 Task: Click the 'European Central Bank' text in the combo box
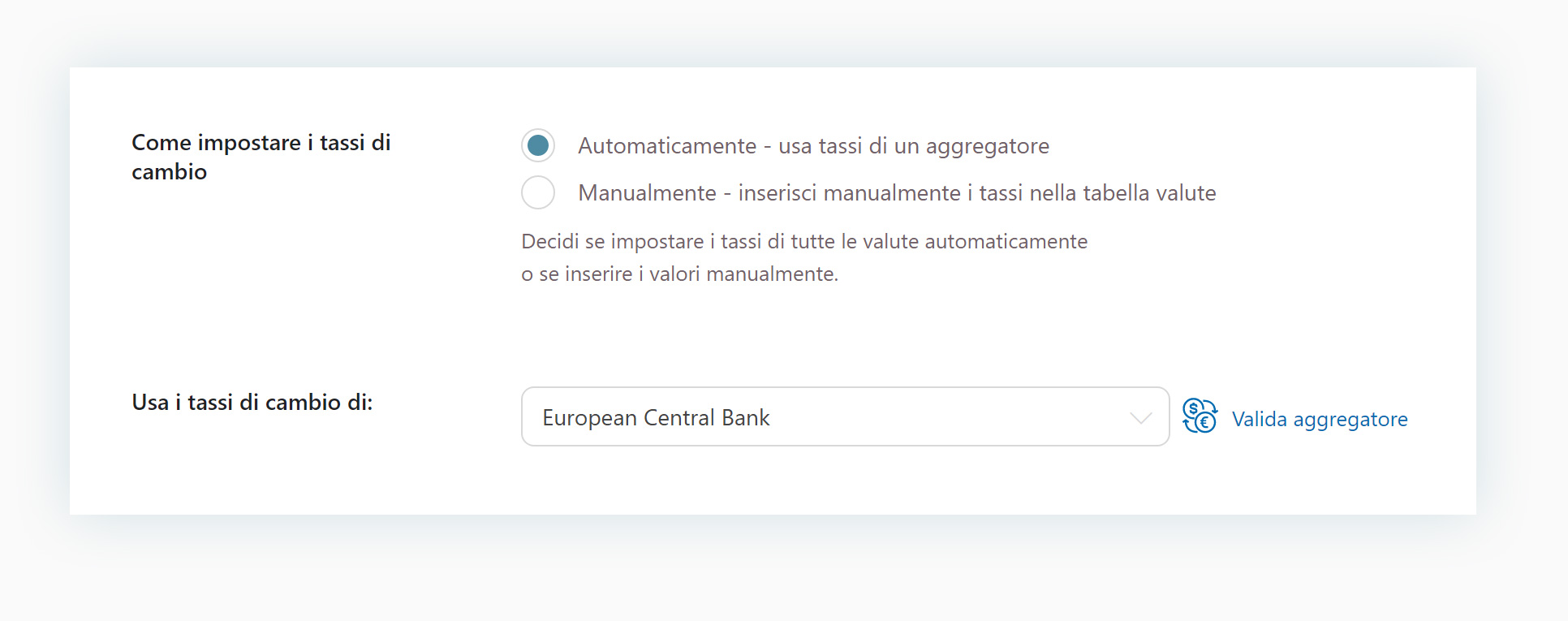coord(656,417)
